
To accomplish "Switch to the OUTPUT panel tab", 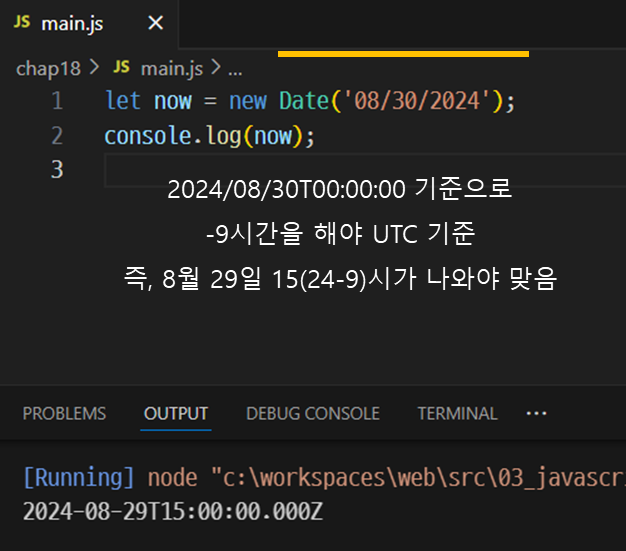I will 176,414.
